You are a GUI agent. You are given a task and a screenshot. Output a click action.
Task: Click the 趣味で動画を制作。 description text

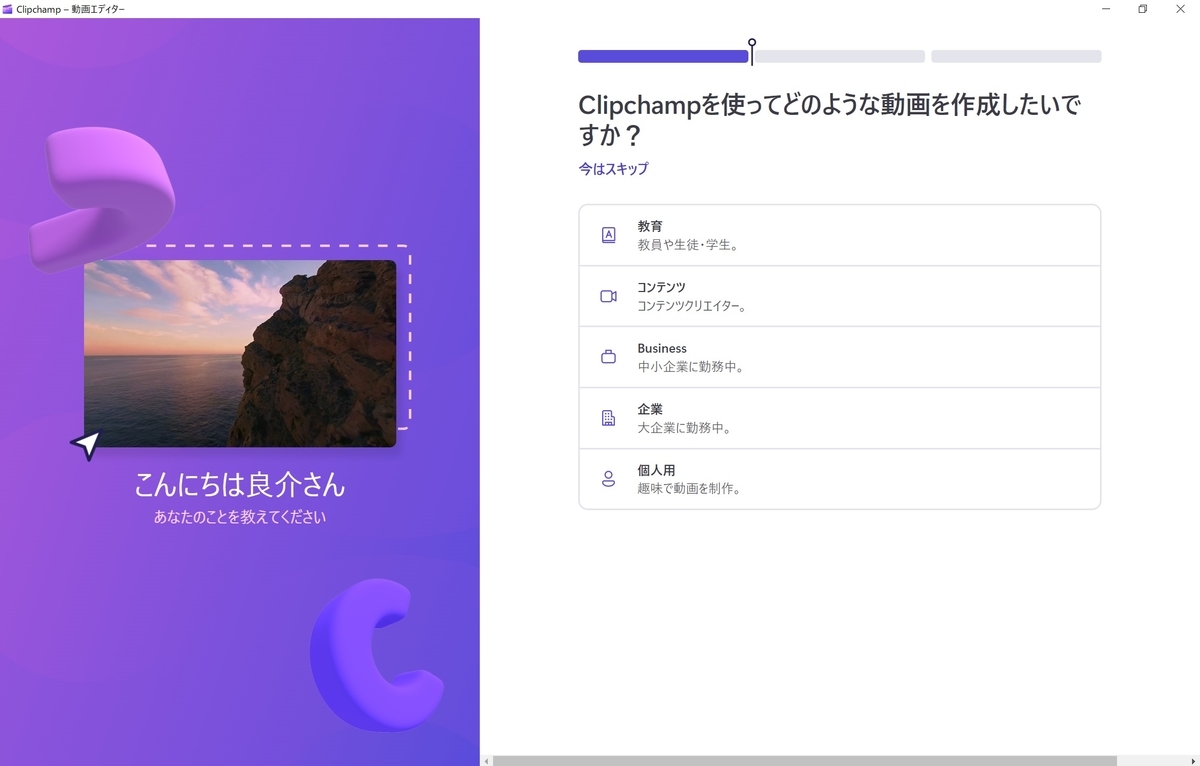pos(689,489)
